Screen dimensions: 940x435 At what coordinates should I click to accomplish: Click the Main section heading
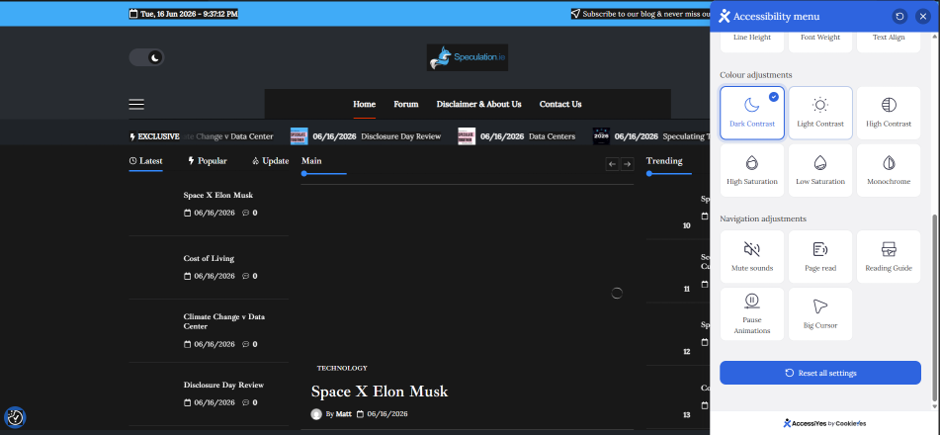point(312,161)
